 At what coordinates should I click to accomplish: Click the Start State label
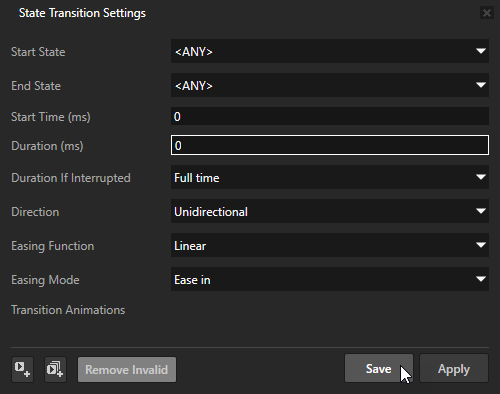click(38, 52)
